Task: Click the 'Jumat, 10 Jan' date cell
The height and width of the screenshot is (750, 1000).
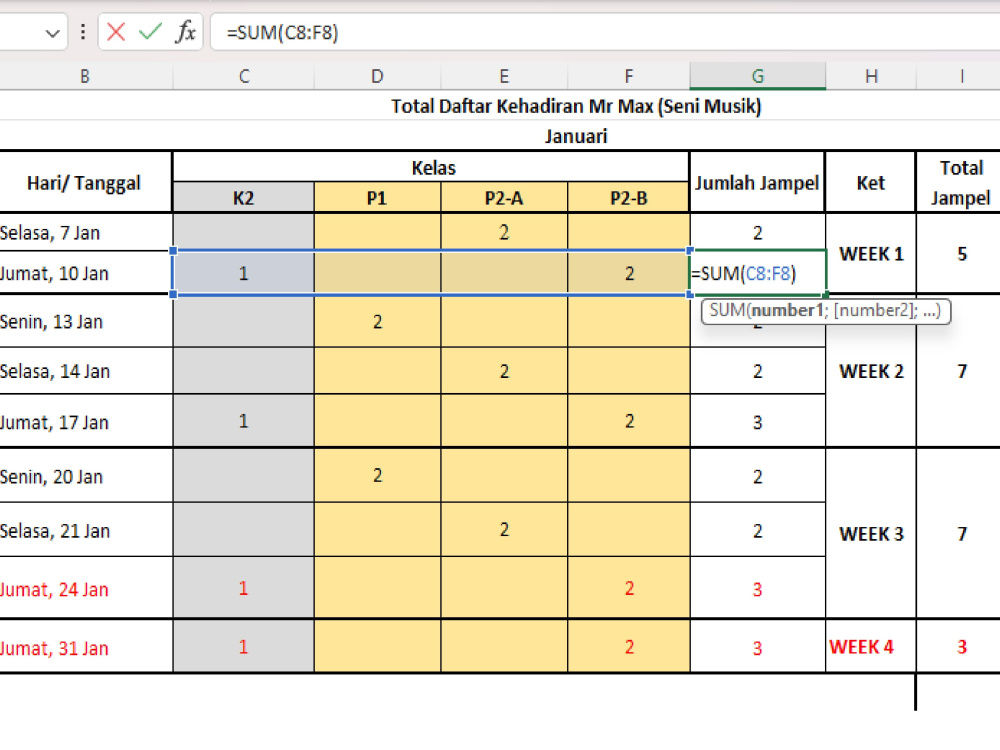Action: pos(85,273)
